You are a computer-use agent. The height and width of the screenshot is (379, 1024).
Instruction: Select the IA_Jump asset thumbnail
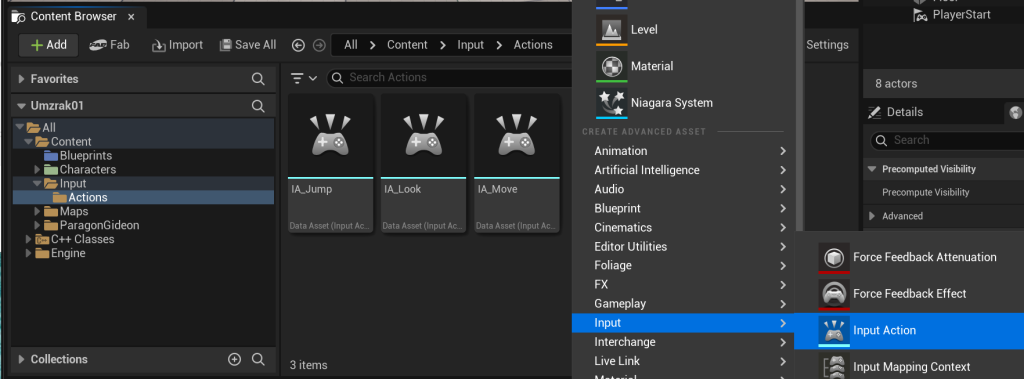coord(330,163)
